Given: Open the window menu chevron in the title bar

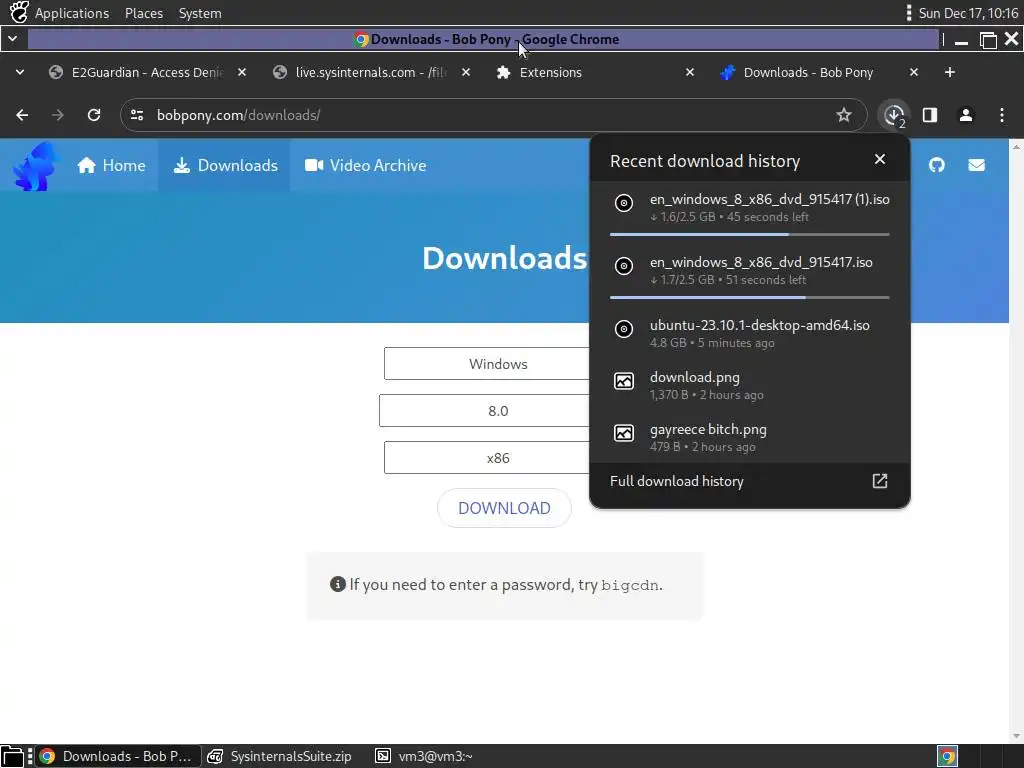Looking at the screenshot, I should click(x=12, y=39).
